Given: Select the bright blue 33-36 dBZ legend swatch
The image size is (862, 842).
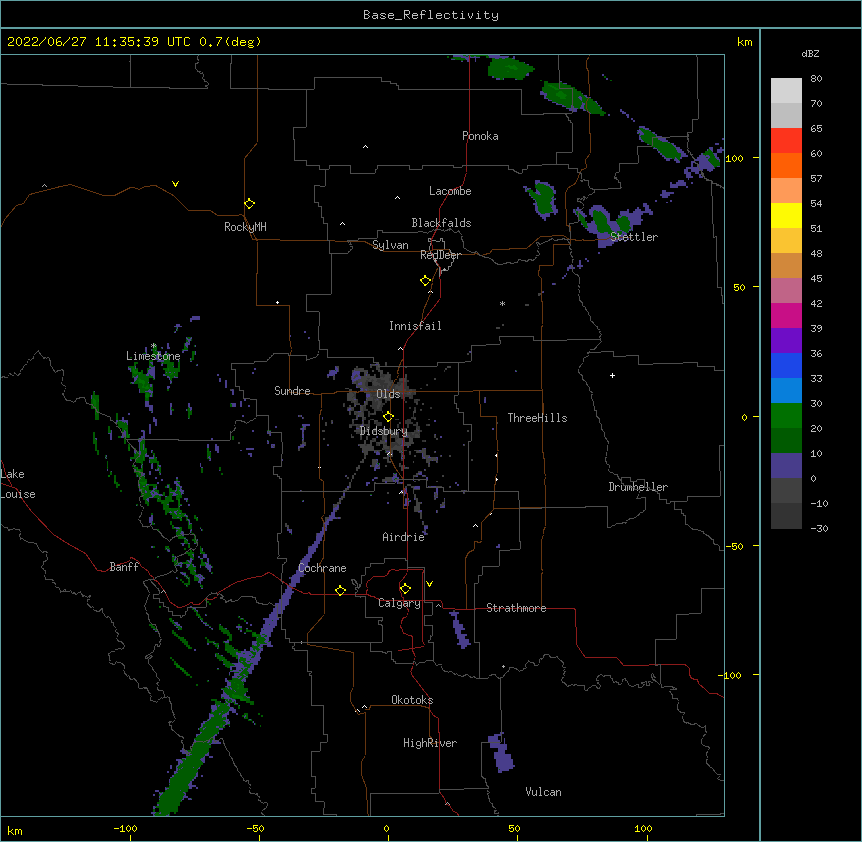Looking at the screenshot, I should [786, 365].
